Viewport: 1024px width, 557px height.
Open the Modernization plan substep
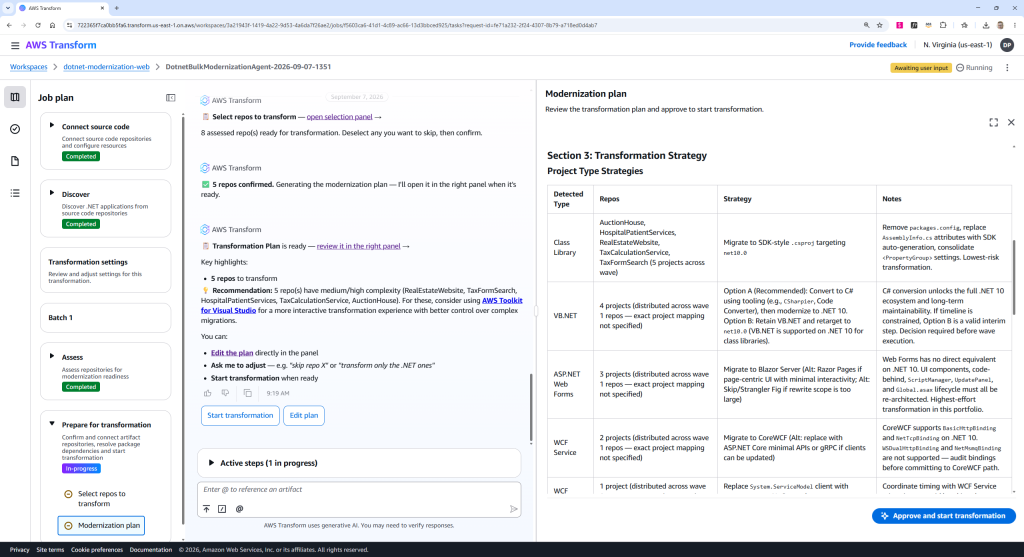coord(101,526)
